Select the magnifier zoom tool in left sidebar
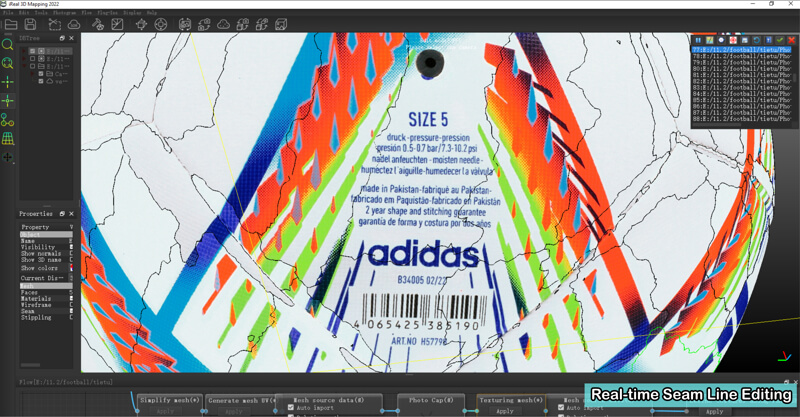 pyautogui.click(x=8, y=44)
